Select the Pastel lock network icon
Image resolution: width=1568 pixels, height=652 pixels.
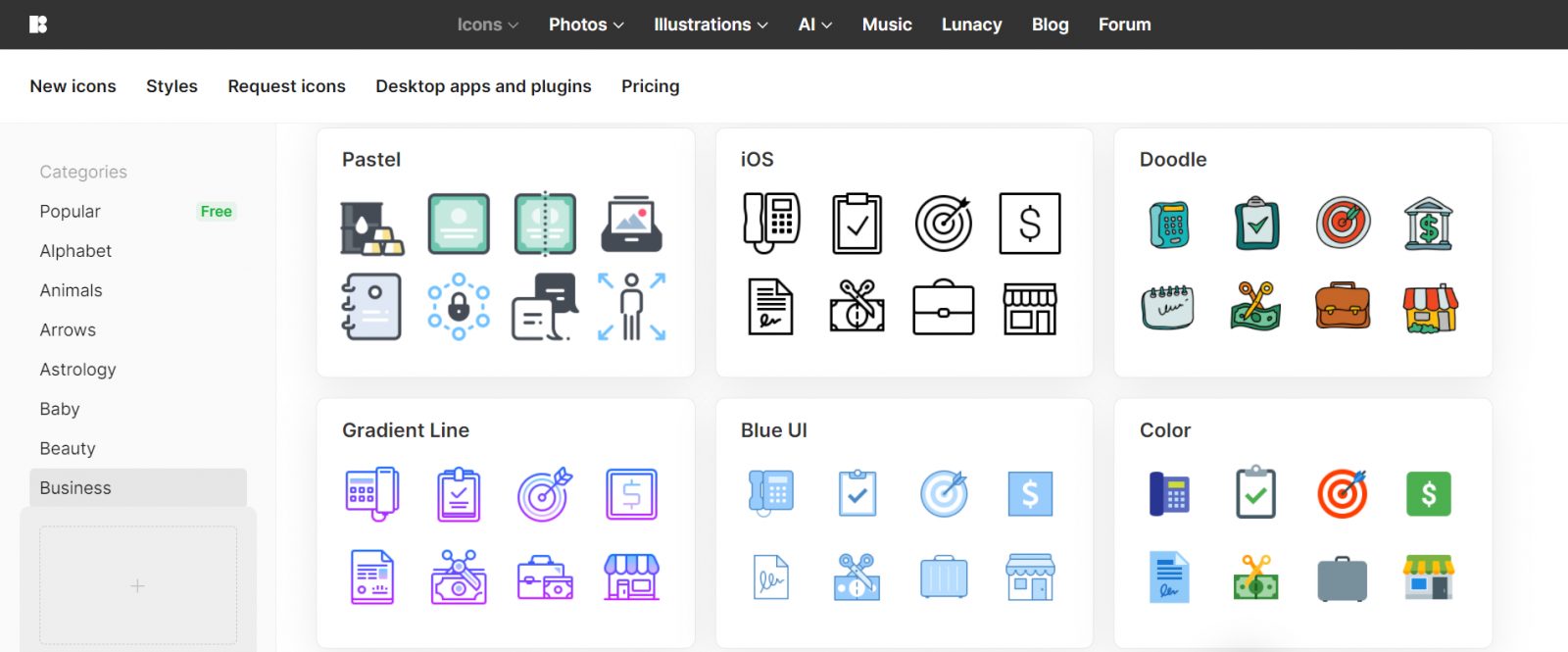tap(459, 307)
